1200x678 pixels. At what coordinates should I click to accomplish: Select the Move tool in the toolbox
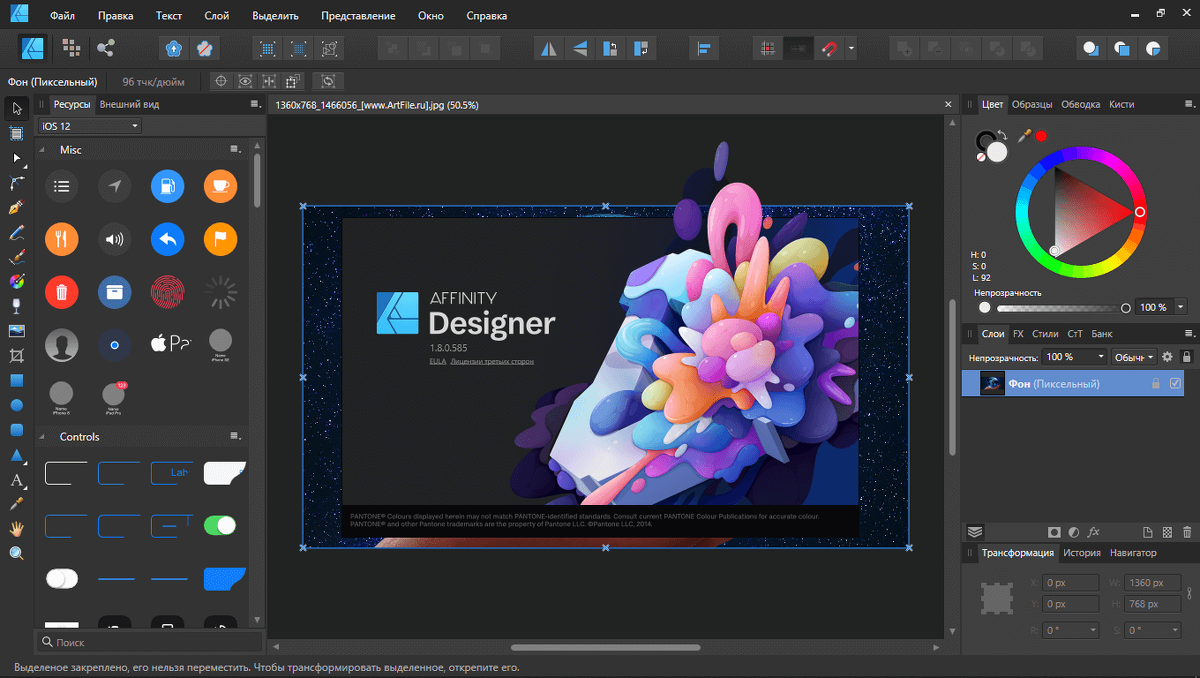(17, 108)
